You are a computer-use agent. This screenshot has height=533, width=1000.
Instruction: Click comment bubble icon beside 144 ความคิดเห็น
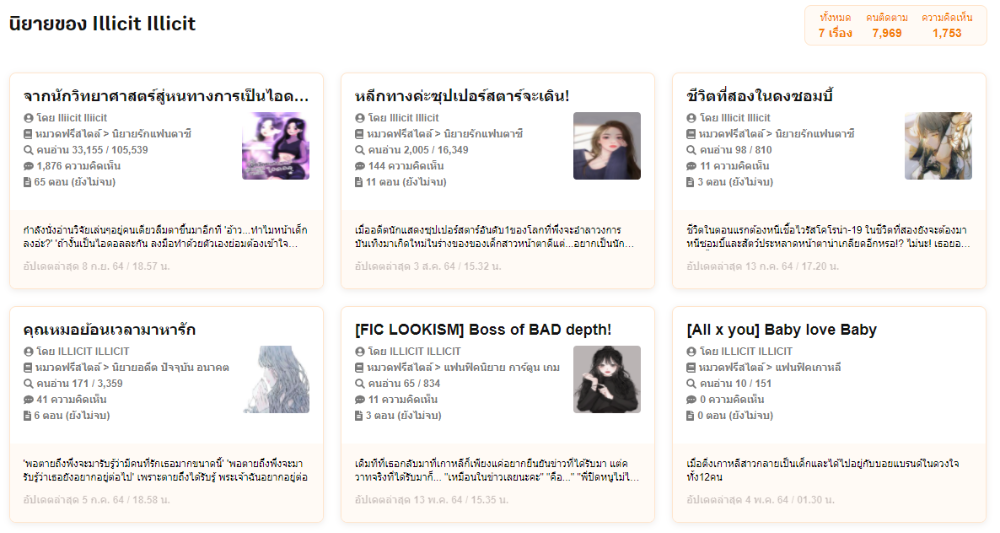[360, 166]
